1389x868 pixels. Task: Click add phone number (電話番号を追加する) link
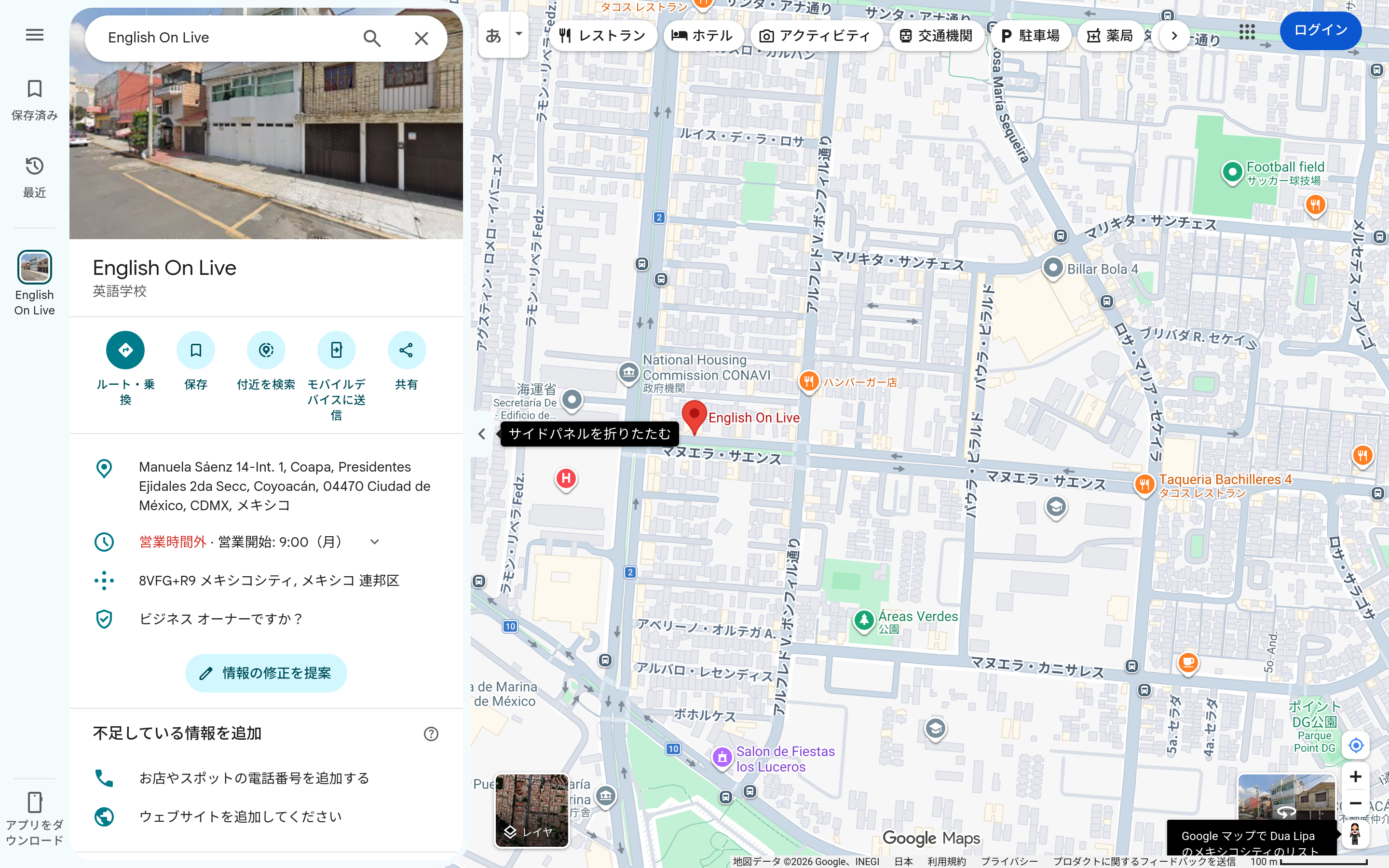coord(254,778)
